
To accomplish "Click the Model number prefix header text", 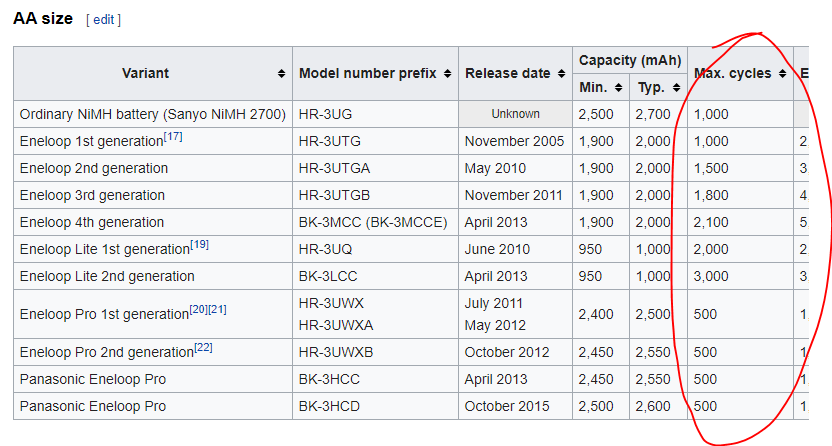I will click(368, 73).
